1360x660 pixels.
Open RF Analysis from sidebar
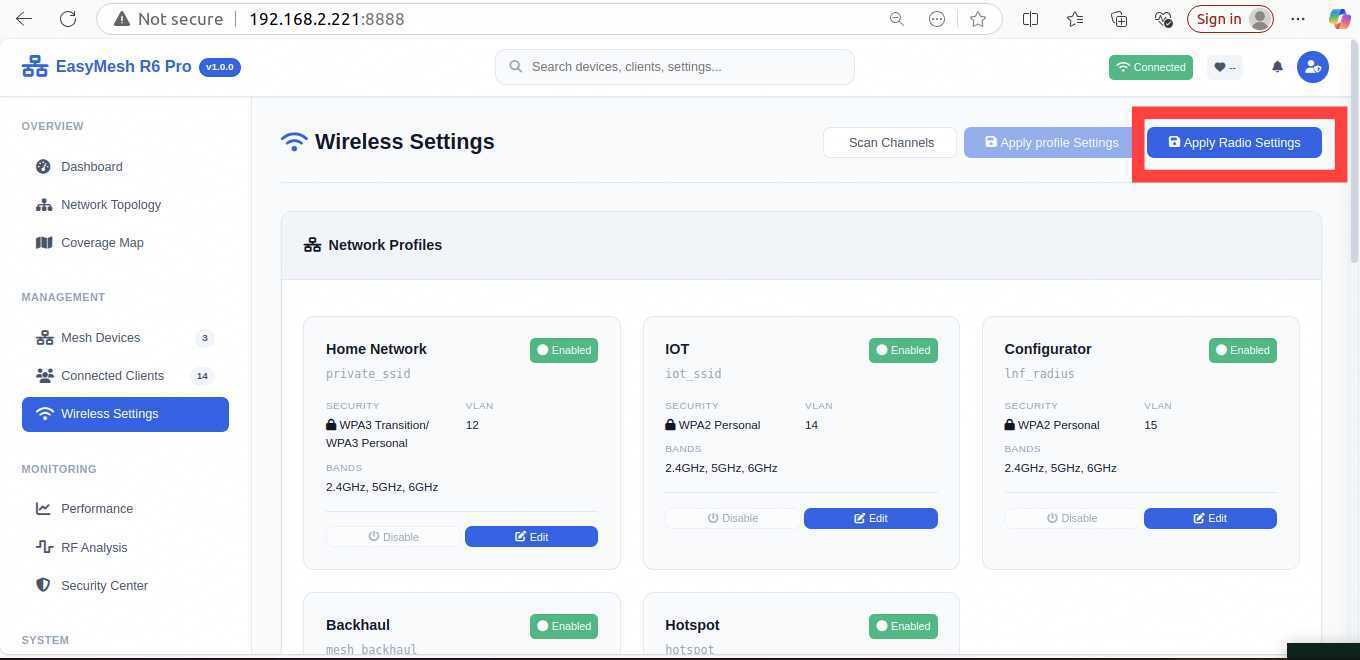point(93,548)
